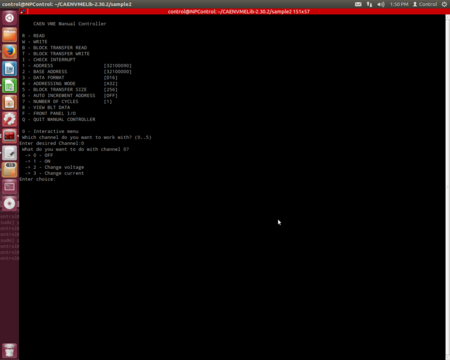Screen dimensions: 450x360
Task: Open the mail envelope indicator menu
Action: [358, 4]
